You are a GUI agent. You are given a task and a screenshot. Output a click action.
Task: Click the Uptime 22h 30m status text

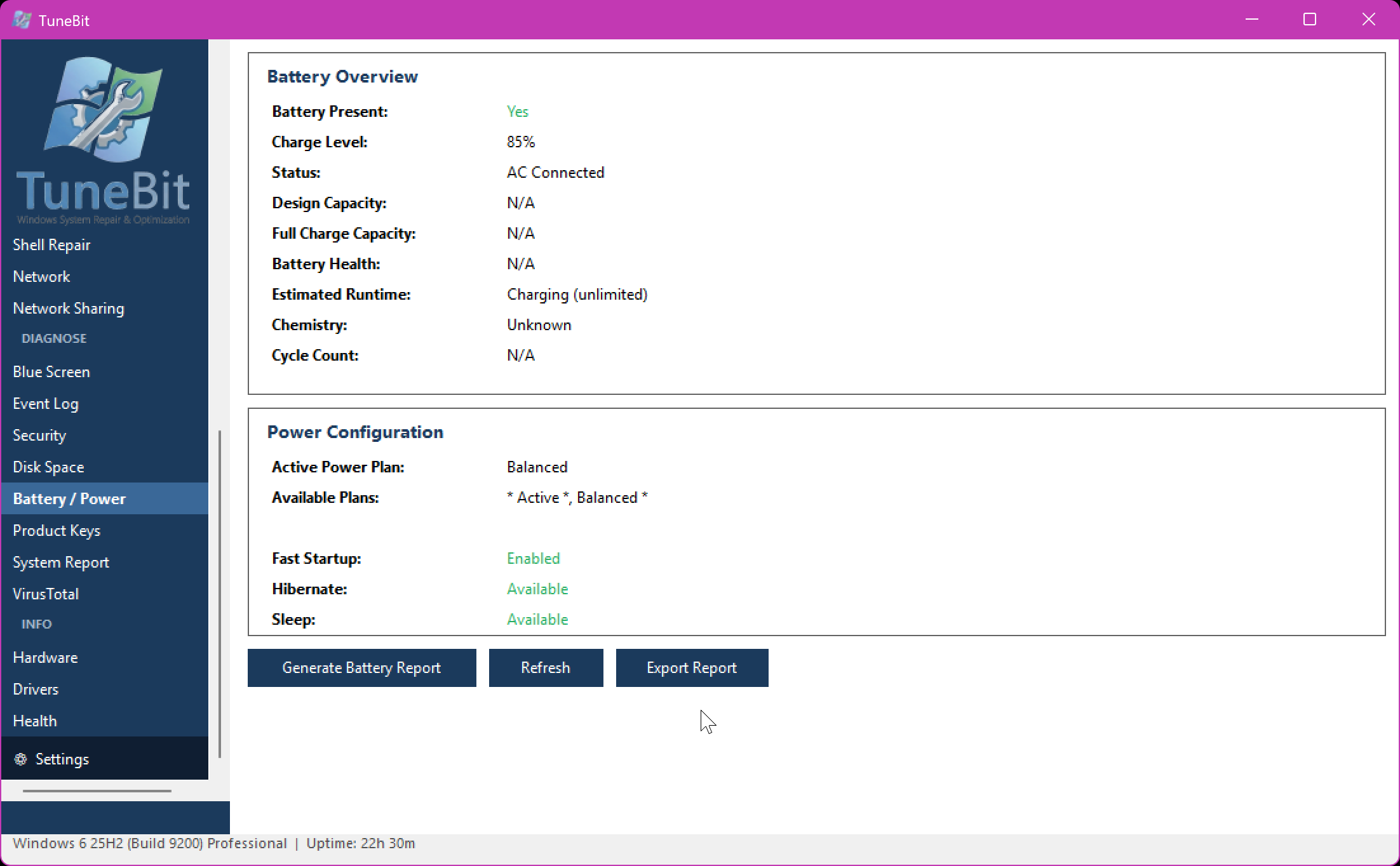(x=360, y=843)
